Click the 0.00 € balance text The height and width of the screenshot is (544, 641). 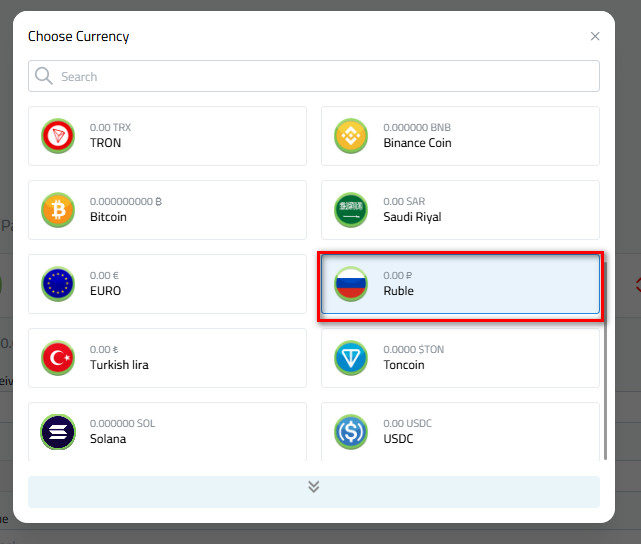pos(104,275)
